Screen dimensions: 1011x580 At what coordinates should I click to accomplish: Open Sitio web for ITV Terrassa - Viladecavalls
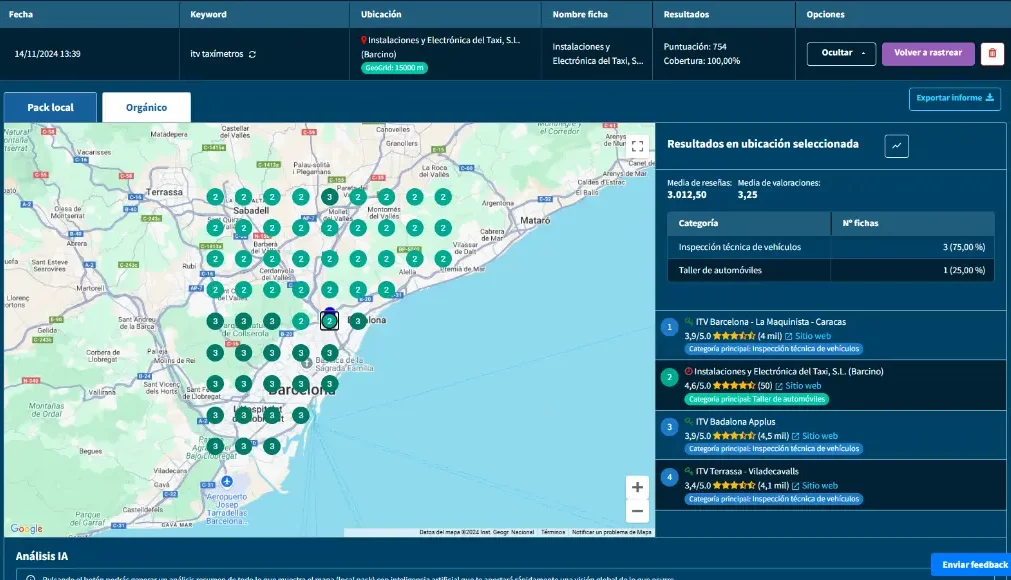pyautogui.click(x=818, y=486)
